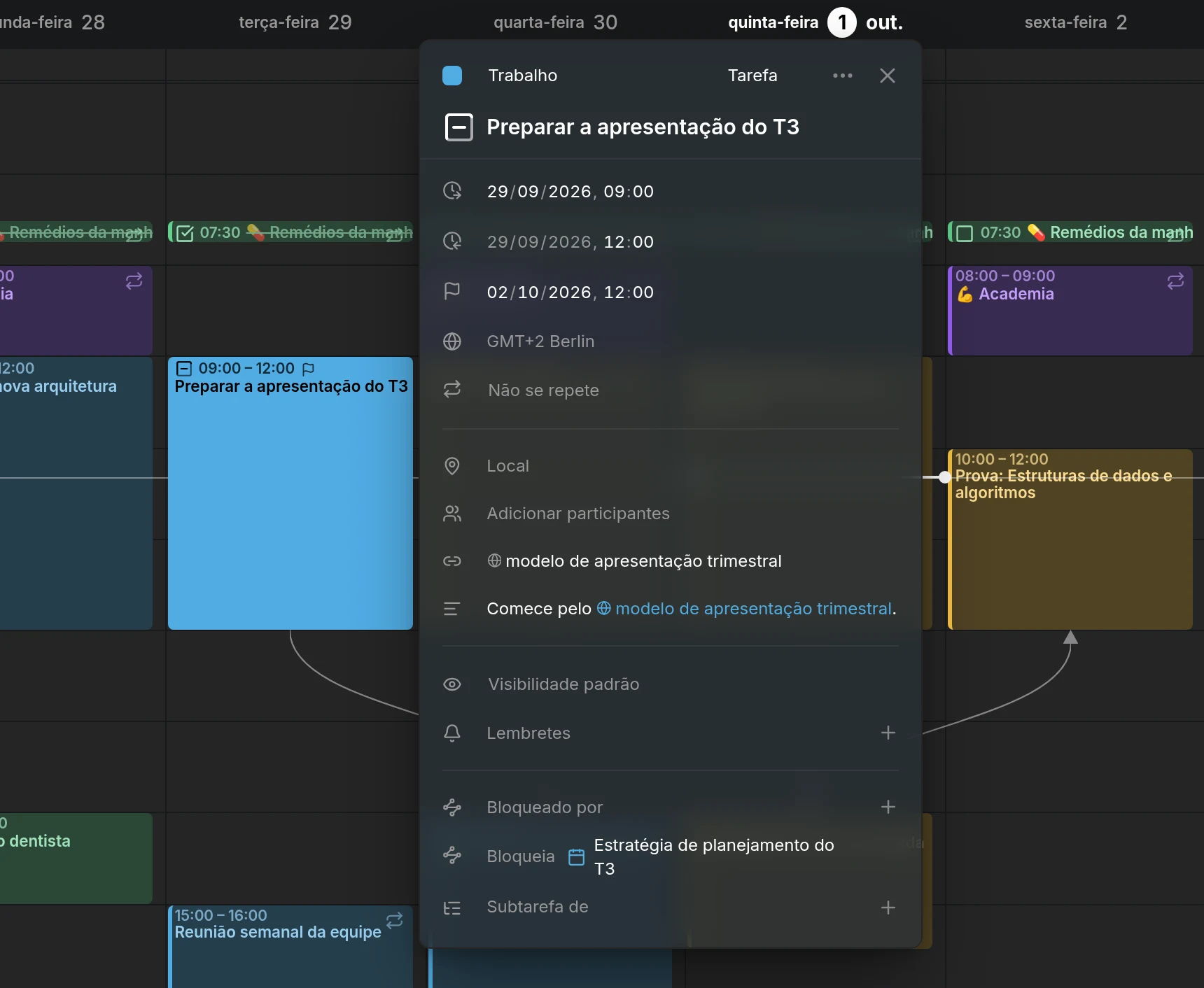Edit deadline 02/10/2026, 12:00
Image resolution: width=1204 pixels, height=988 pixels.
coord(570,292)
